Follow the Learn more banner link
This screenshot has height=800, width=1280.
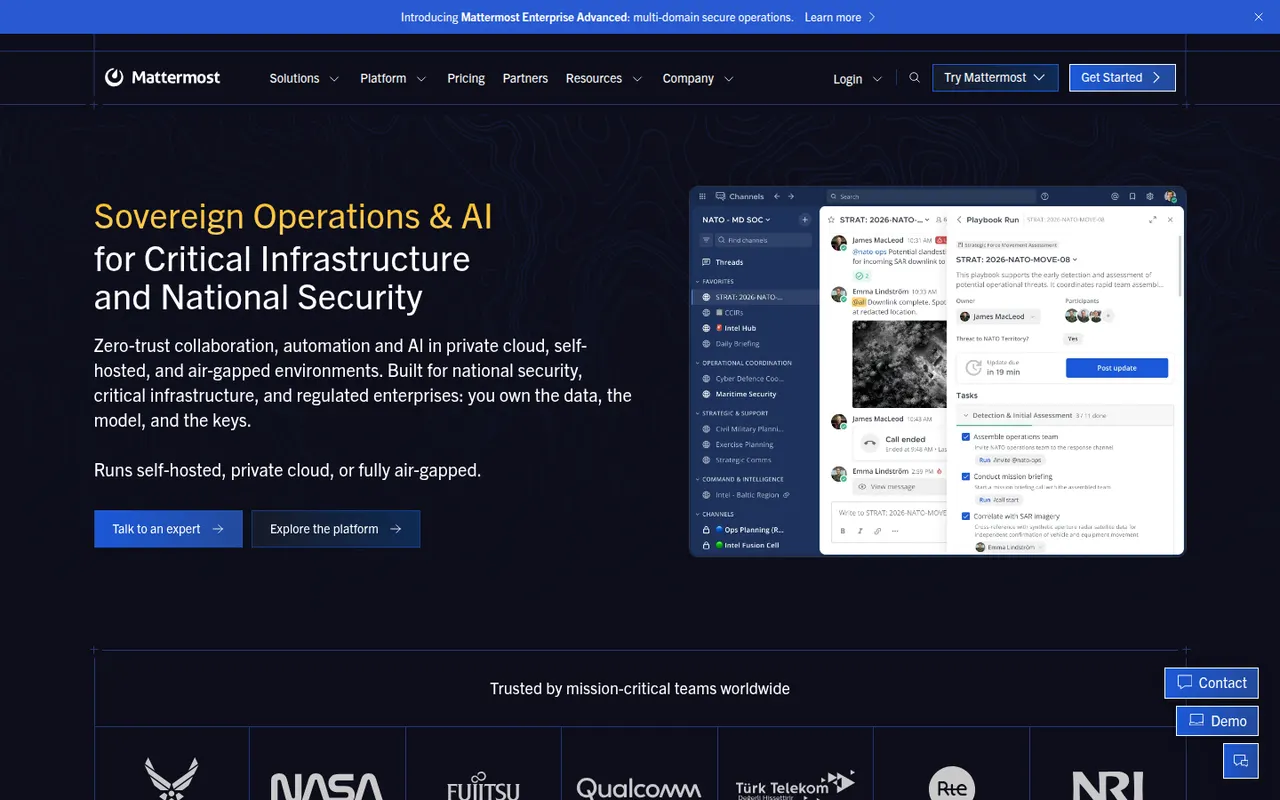point(840,17)
